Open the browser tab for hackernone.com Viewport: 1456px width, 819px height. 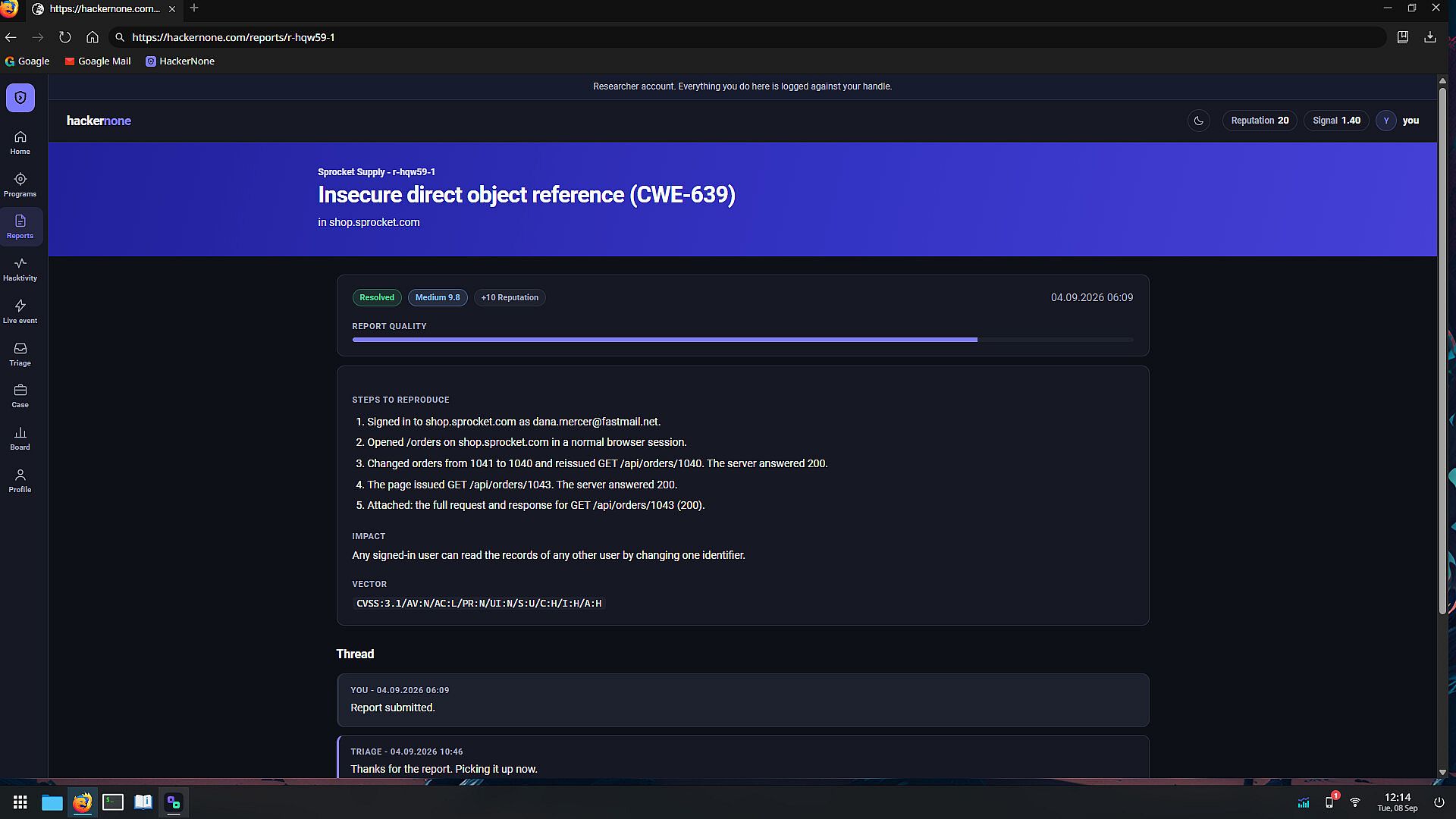tap(104, 9)
